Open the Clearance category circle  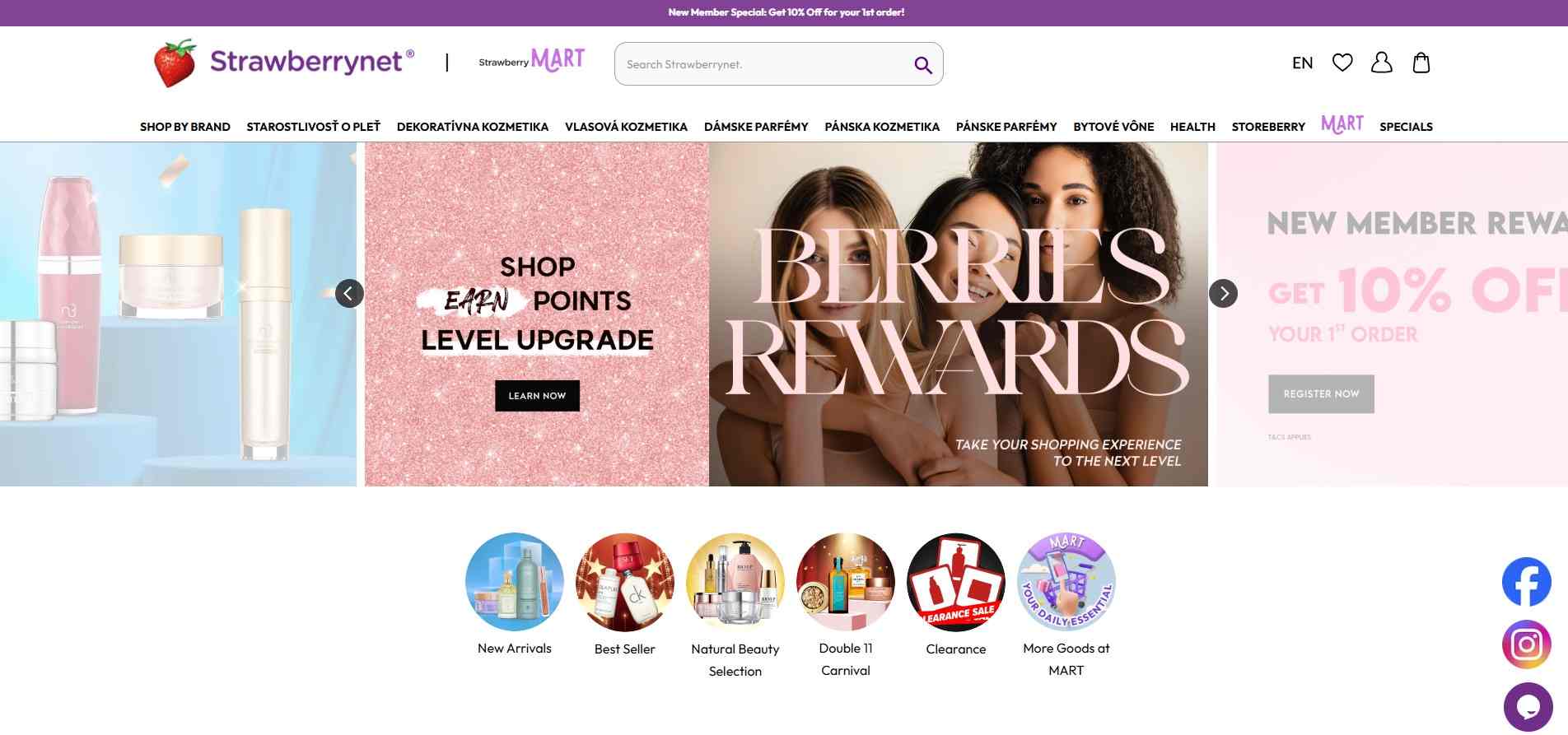point(955,582)
